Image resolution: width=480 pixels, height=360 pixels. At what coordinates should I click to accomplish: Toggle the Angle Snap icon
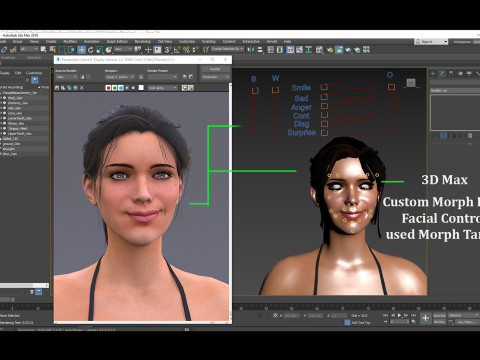coord(177,50)
